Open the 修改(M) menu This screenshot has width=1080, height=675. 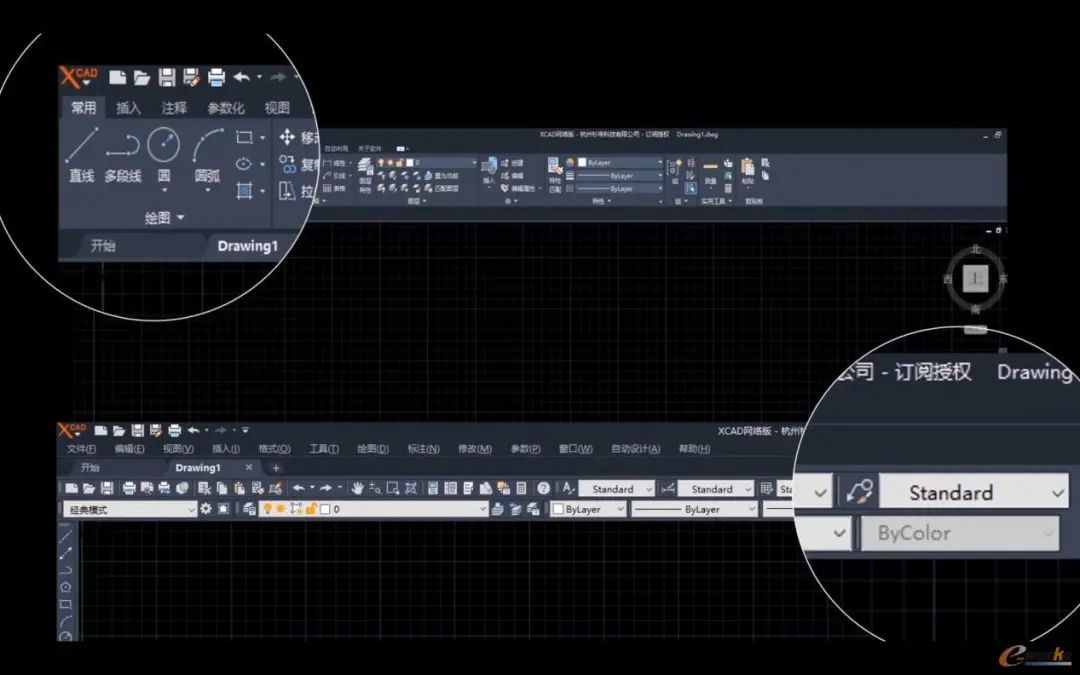(x=475, y=449)
